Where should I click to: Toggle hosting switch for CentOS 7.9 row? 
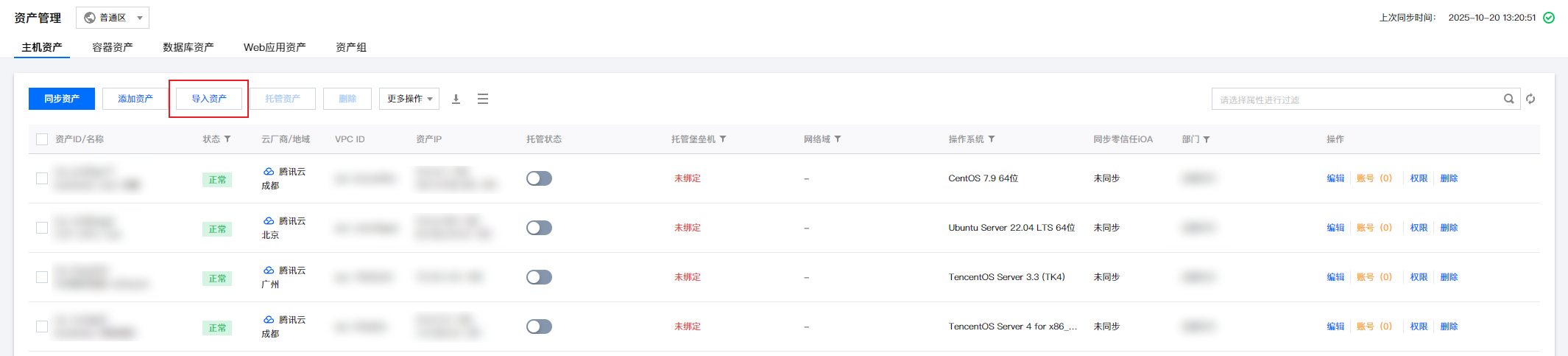coord(539,178)
